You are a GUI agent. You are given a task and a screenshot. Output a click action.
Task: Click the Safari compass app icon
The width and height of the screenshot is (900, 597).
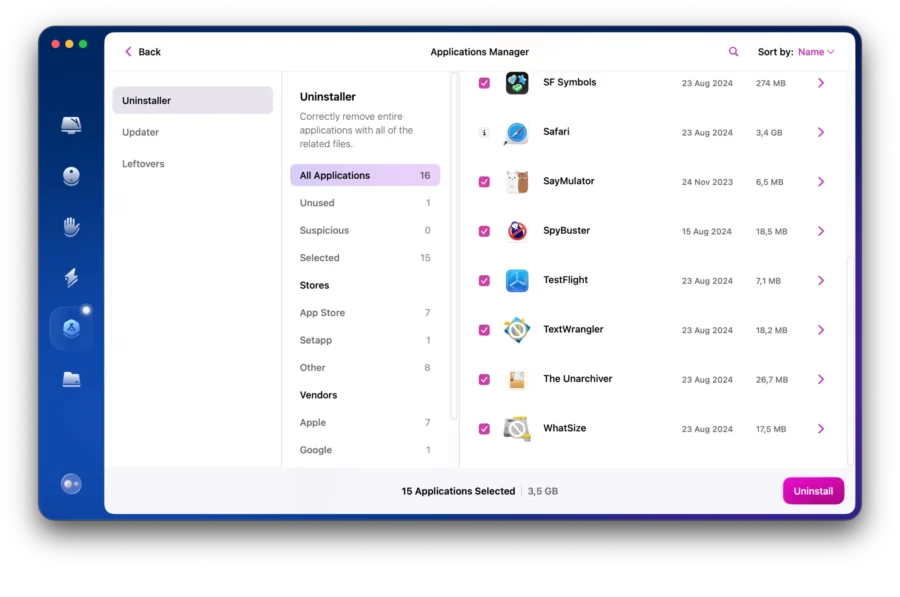517,133
